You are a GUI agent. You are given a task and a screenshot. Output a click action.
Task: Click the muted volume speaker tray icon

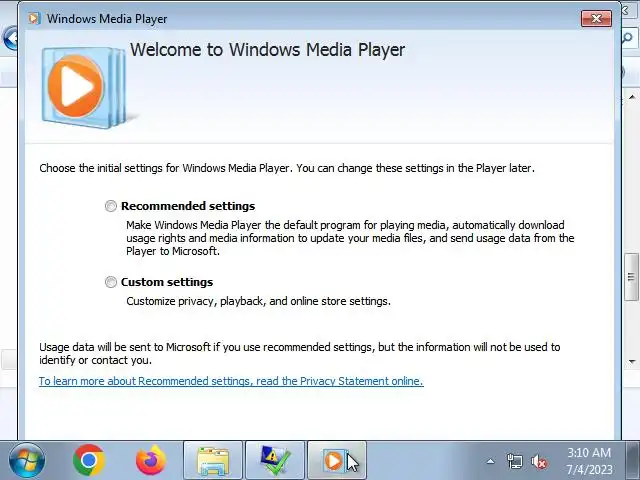point(539,462)
